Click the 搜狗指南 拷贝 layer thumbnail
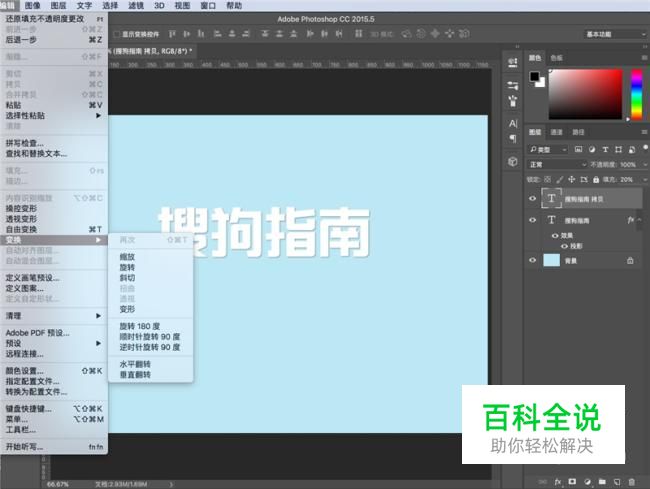The width and height of the screenshot is (650, 489). 551,199
